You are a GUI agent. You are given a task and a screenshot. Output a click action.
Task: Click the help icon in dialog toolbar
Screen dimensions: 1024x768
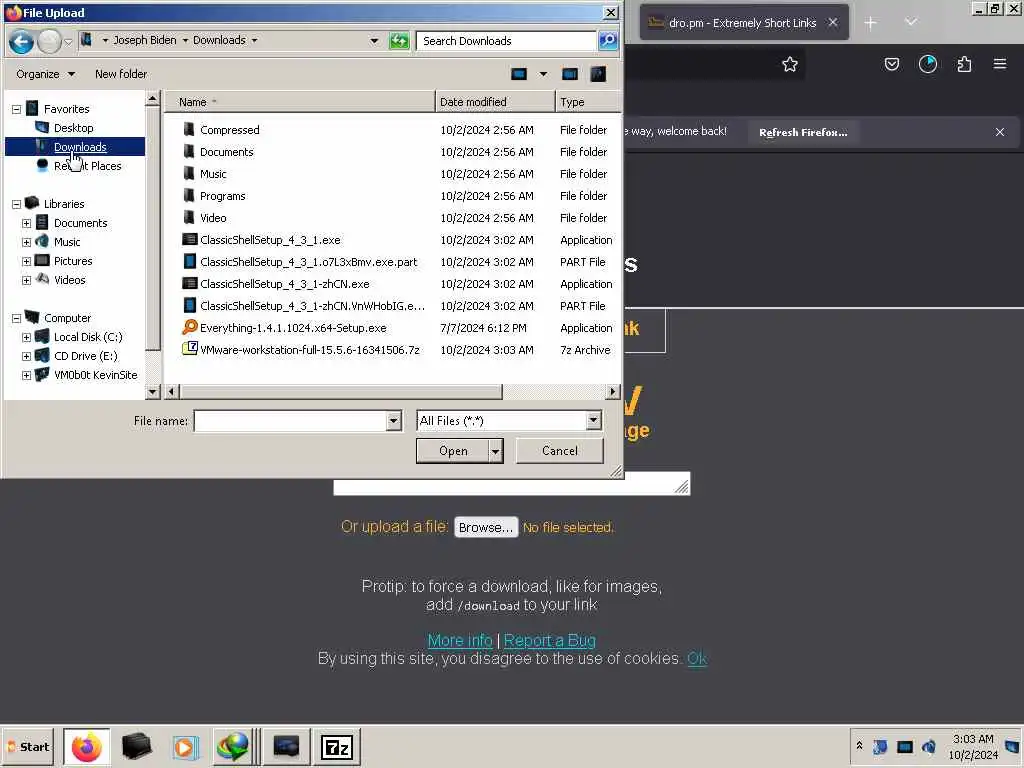598,74
